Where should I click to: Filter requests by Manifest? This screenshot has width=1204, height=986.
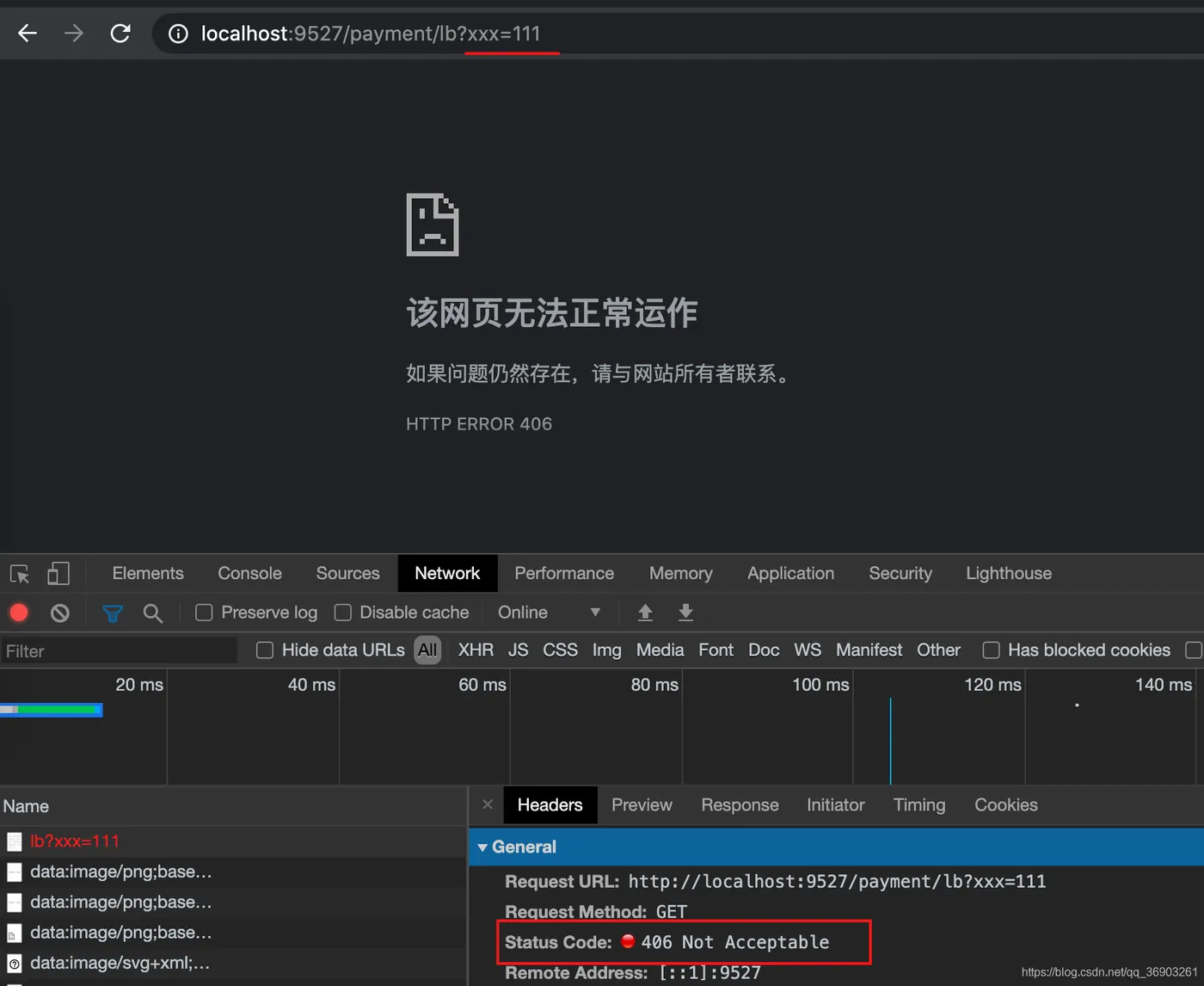coord(869,650)
